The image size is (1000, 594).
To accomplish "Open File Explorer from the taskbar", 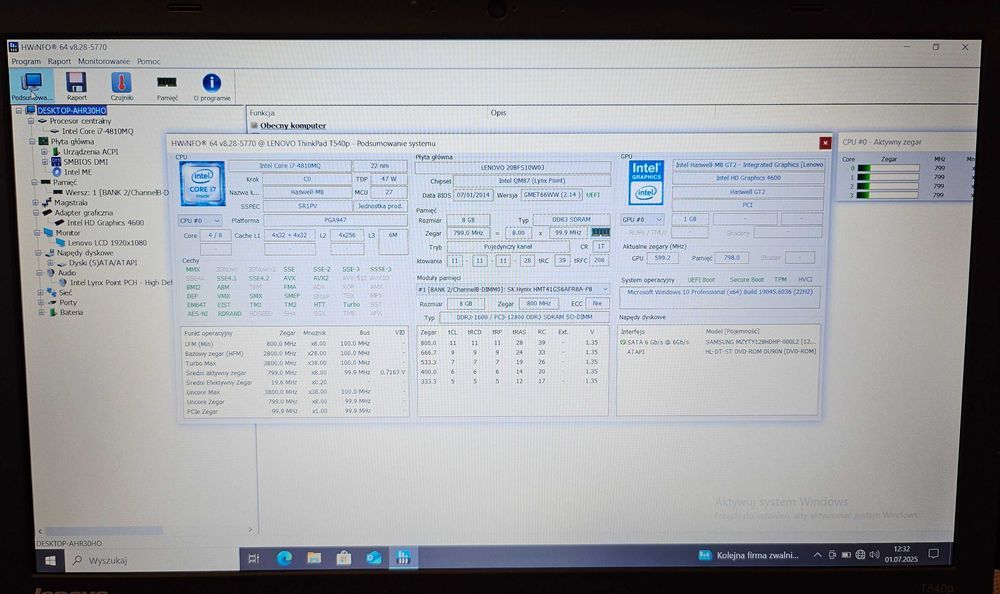I will (314, 558).
